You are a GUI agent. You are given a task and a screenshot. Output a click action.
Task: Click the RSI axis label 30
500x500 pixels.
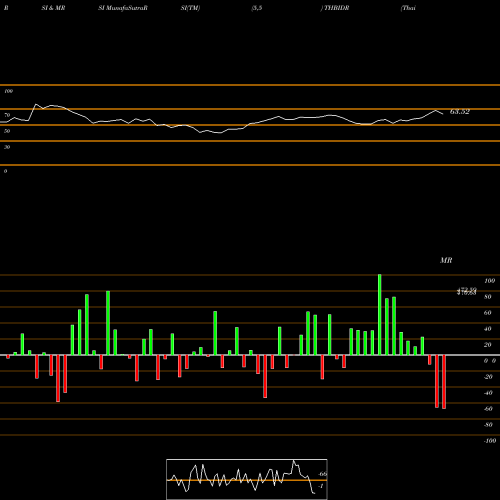pyautogui.click(x=7, y=147)
